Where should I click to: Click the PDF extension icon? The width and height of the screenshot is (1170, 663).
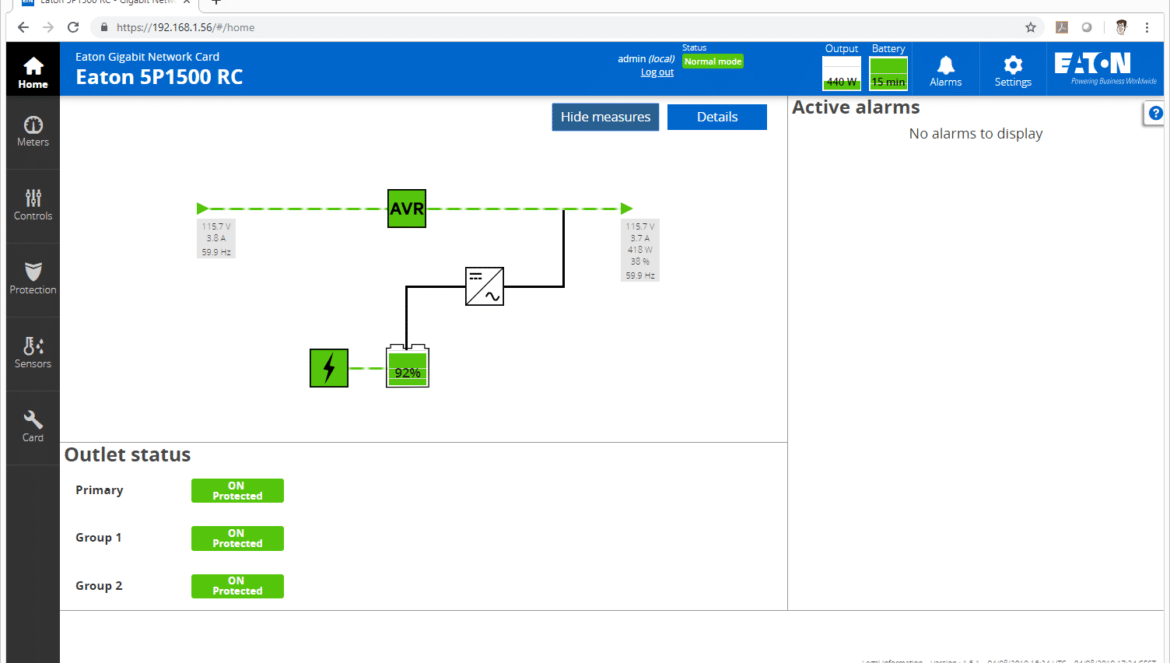click(x=1061, y=28)
